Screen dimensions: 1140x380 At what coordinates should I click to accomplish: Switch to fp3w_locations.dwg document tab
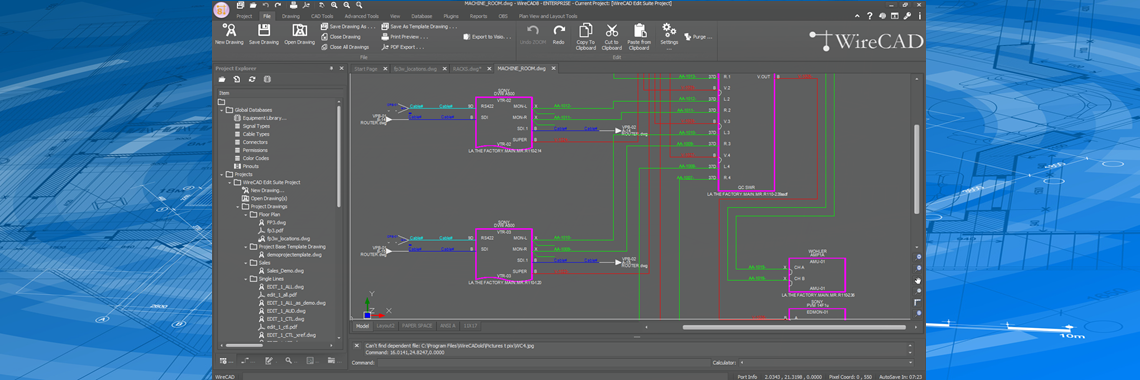click(x=414, y=68)
